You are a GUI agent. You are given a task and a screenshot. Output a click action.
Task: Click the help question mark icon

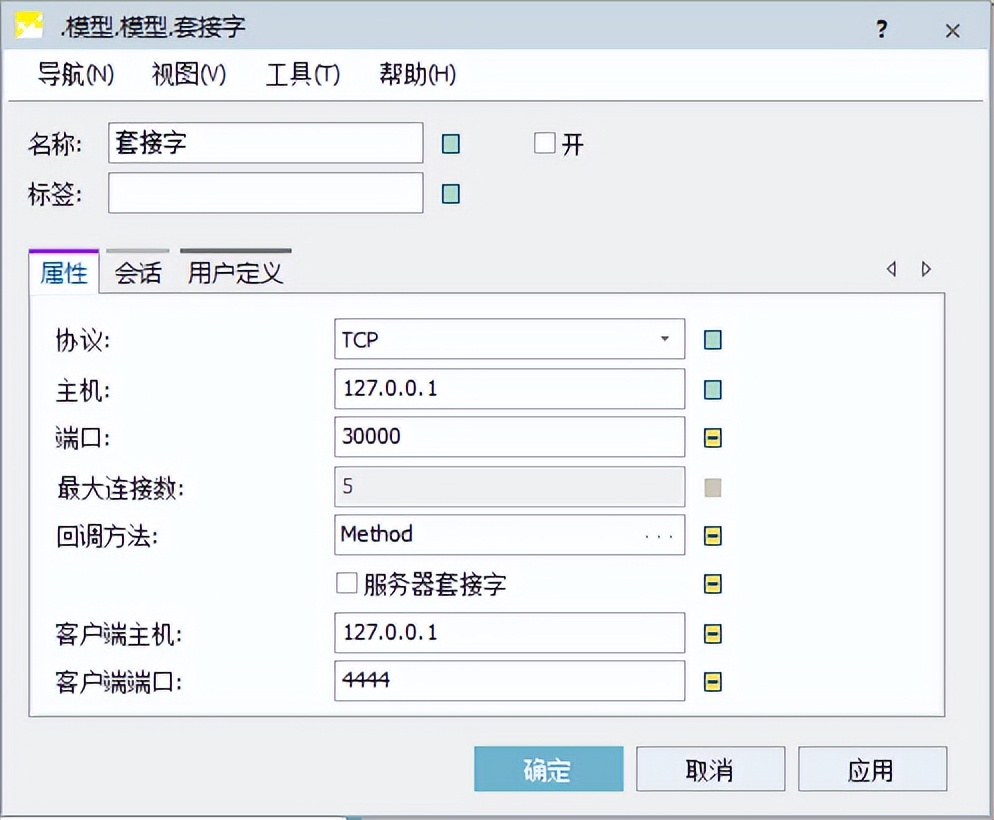click(881, 30)
